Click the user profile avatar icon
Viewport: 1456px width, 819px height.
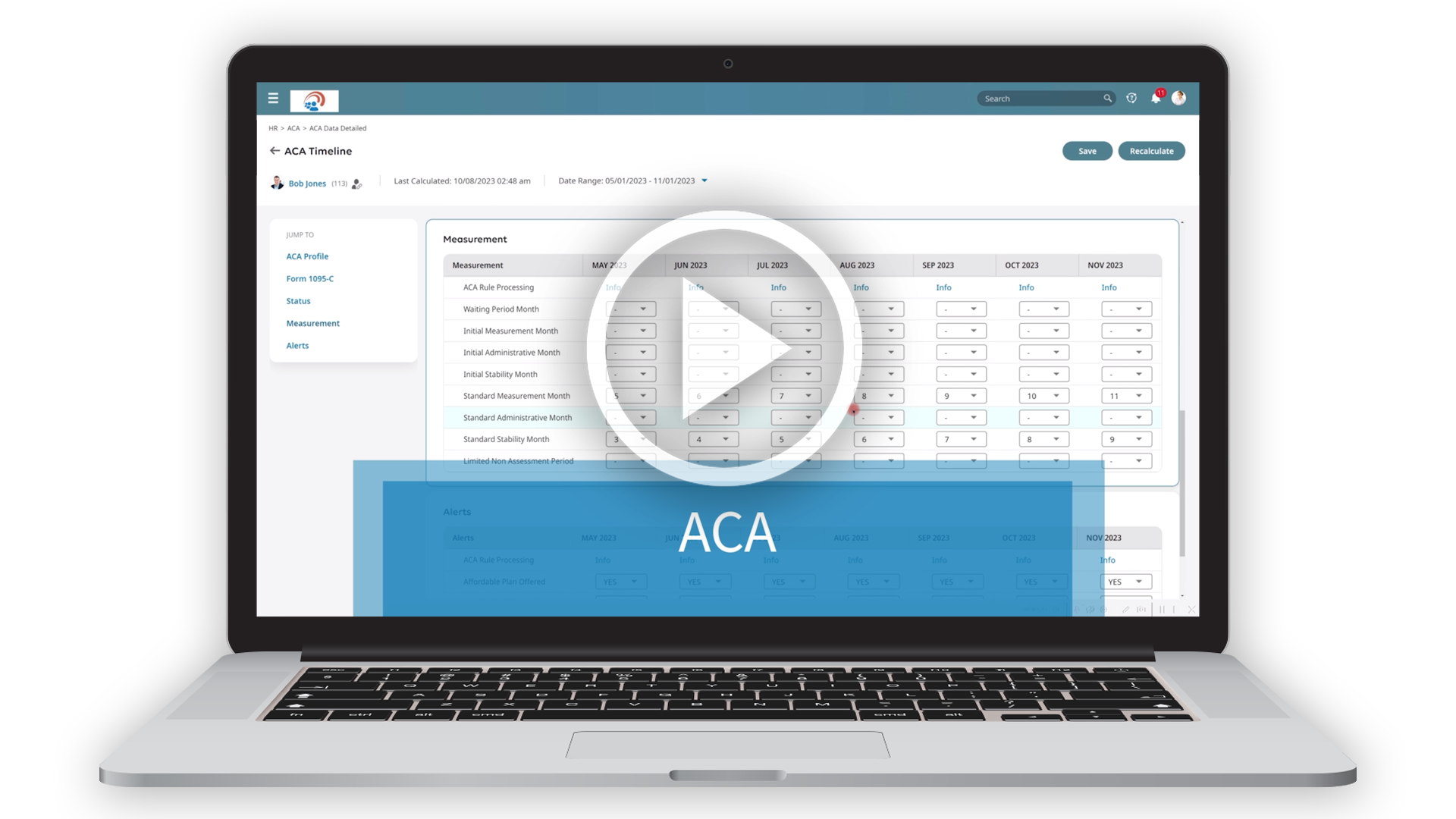[x=1179, y=98]
